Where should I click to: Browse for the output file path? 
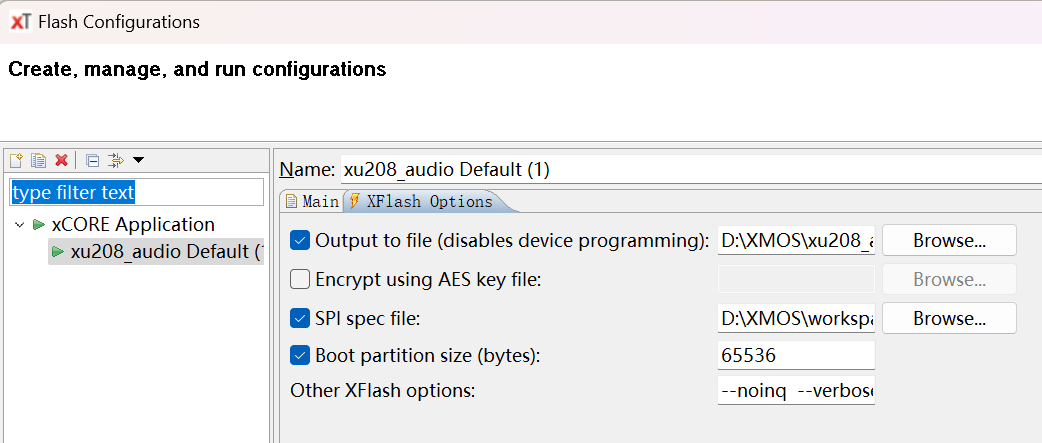click(x=948, y=240)
